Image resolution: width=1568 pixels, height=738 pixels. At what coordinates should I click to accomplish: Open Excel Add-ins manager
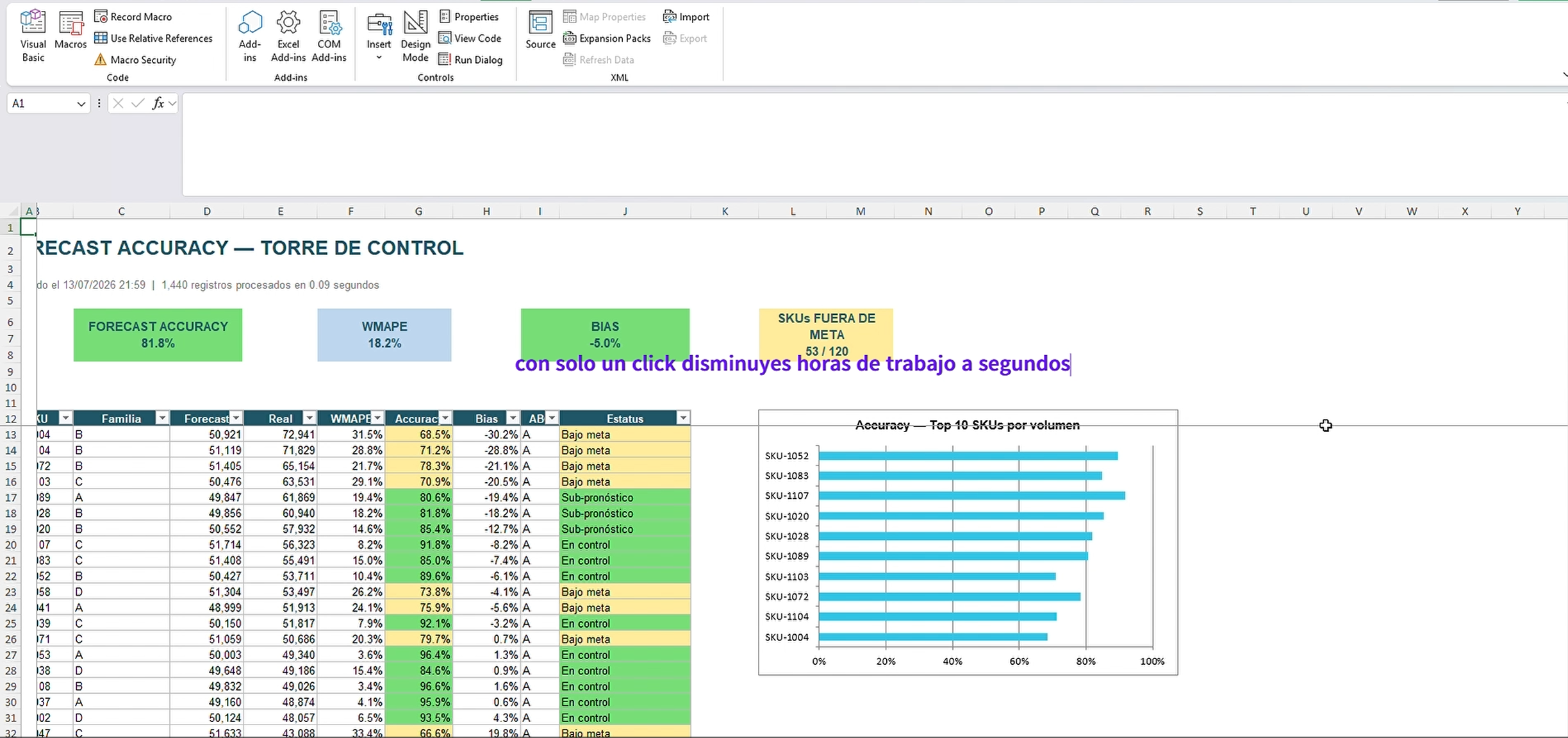coord(288,37)
